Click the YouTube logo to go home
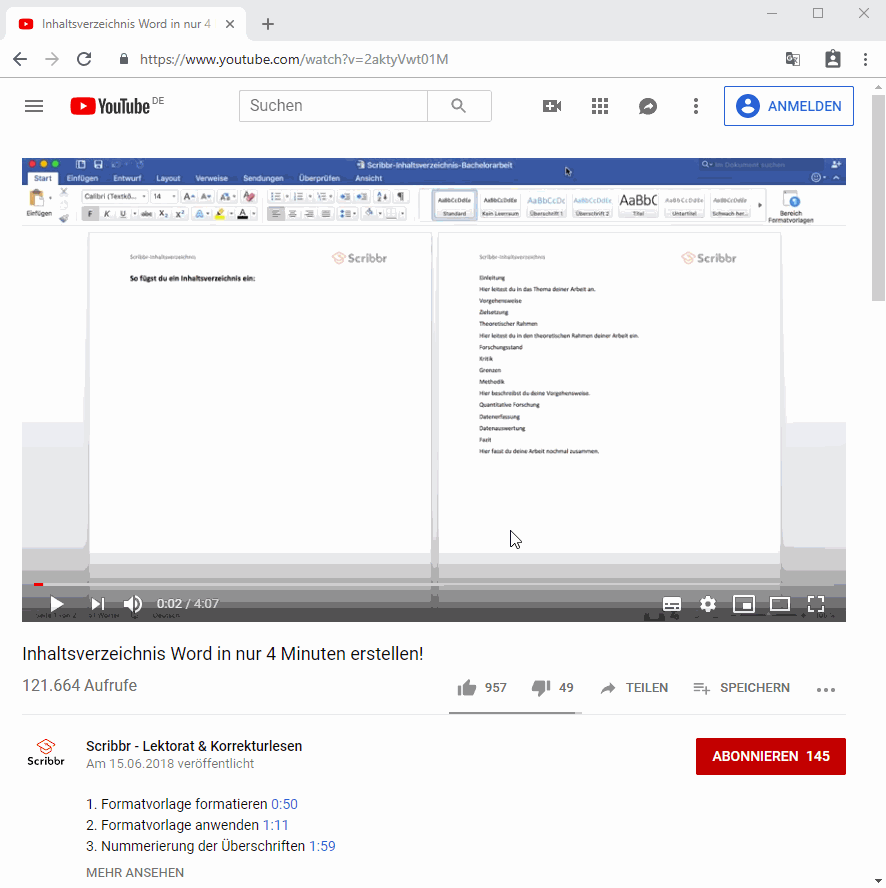The image size is (886, 888). point(110,106)
